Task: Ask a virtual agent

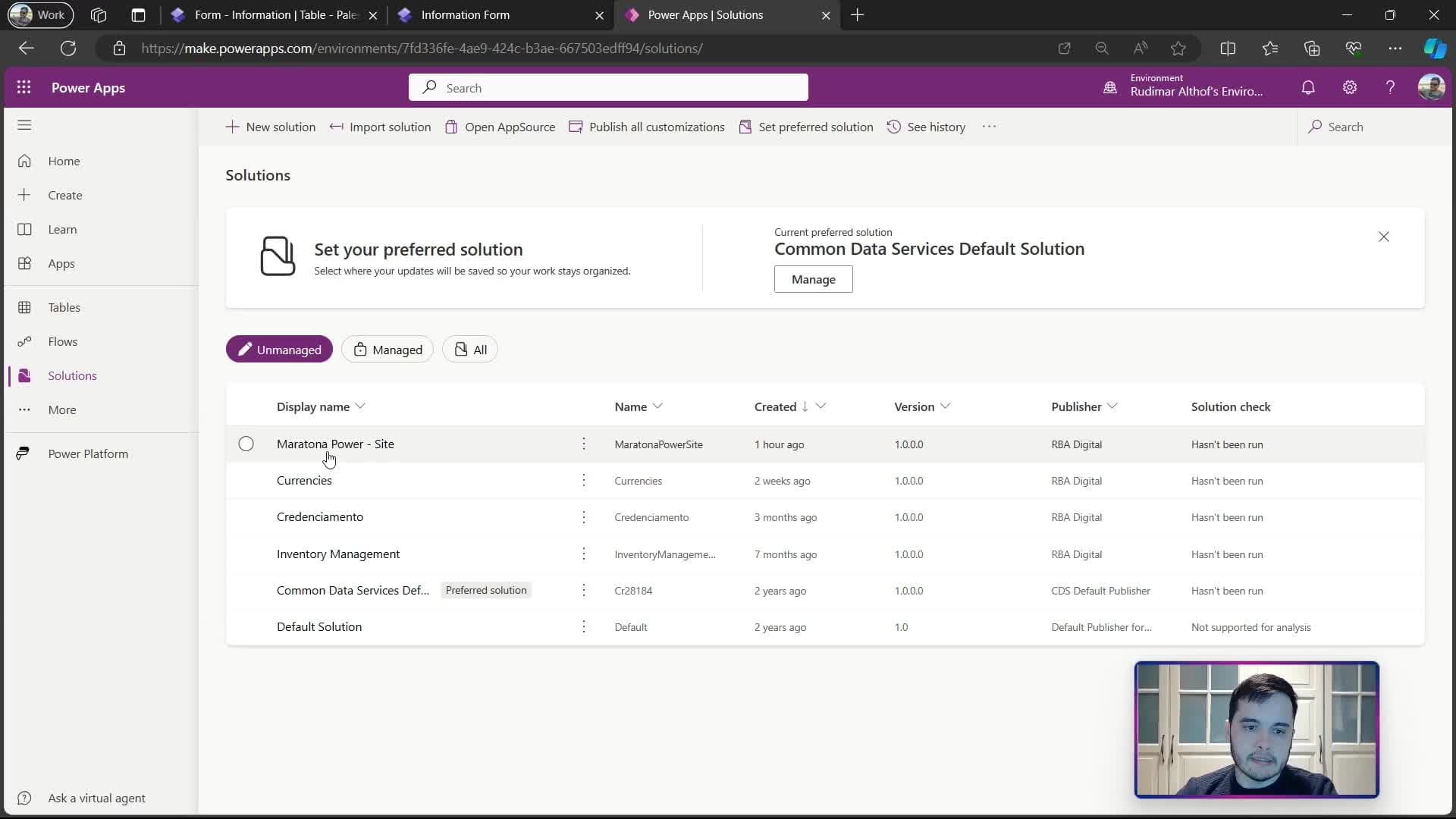Action: (x=96, y=799)
